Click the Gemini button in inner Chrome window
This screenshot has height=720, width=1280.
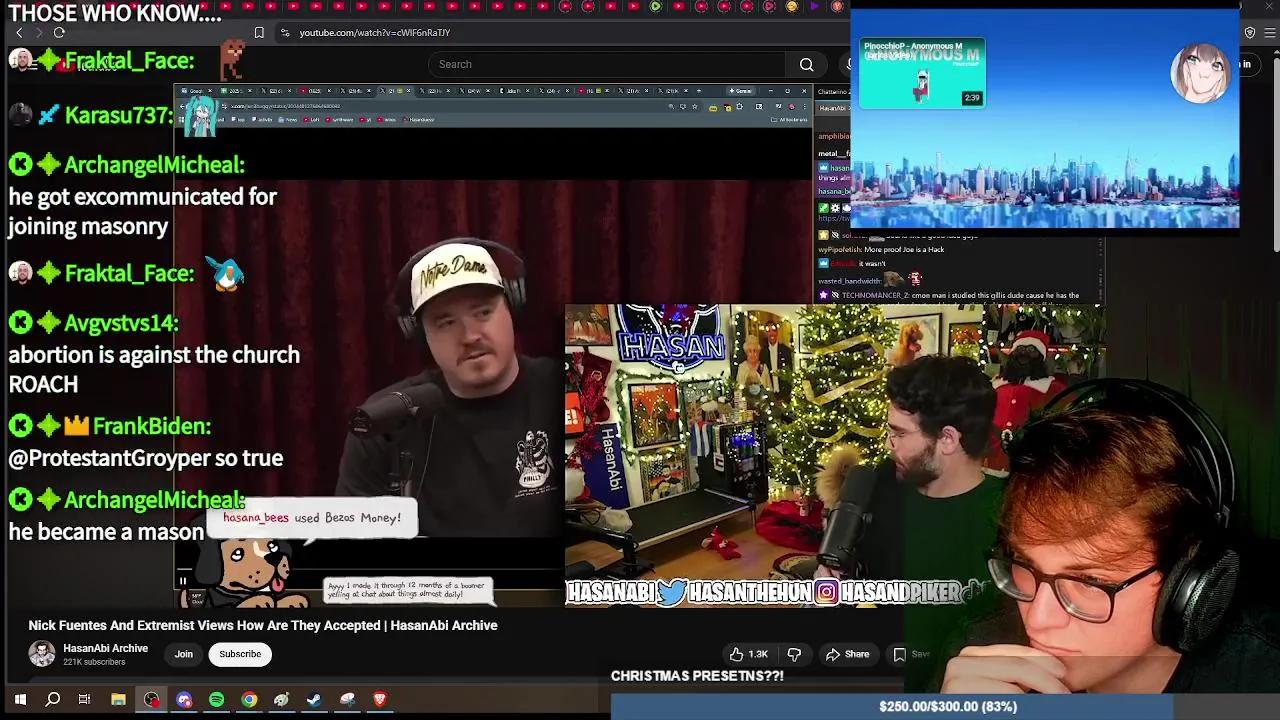(x=741, y=91)
